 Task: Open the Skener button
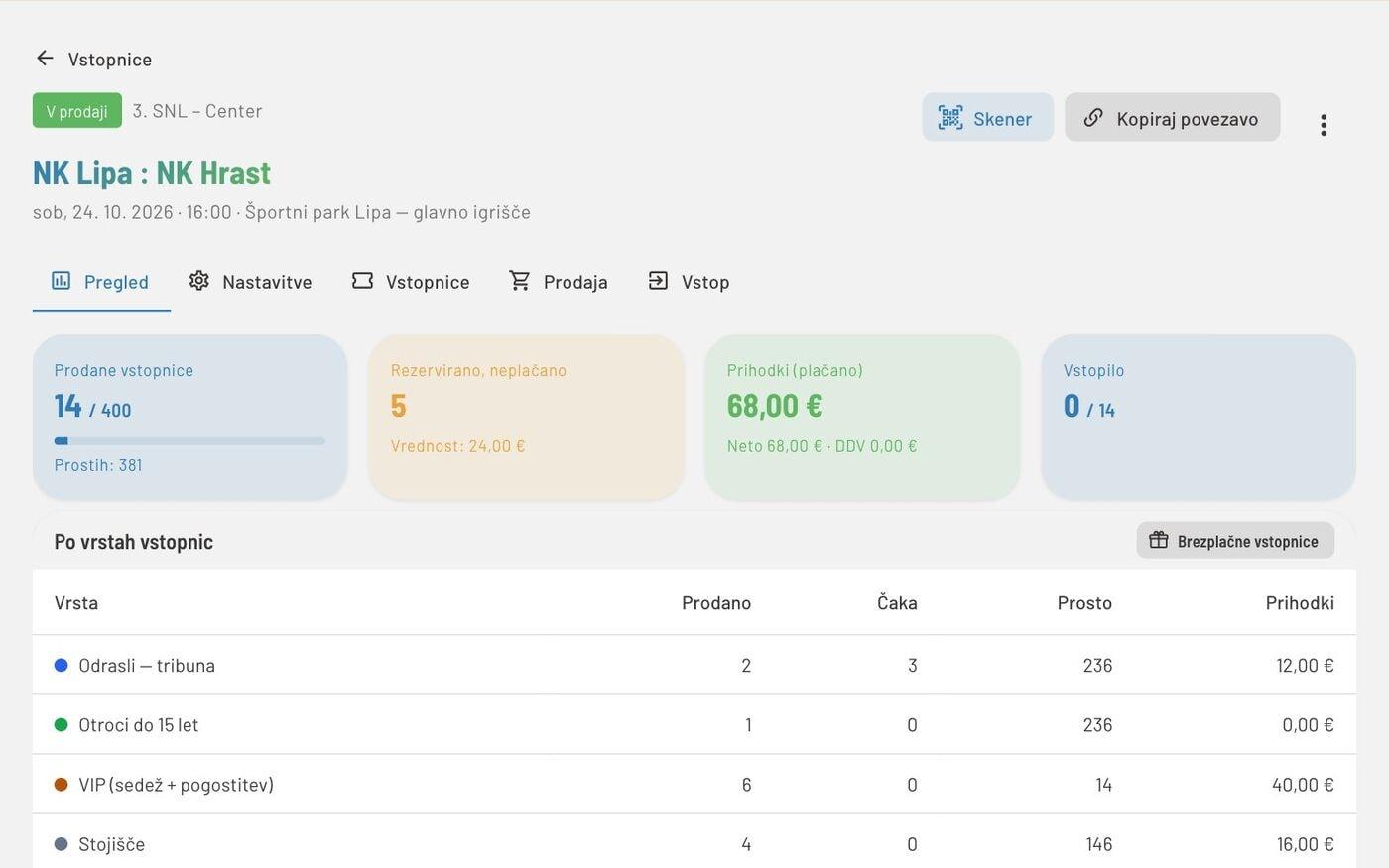tap(987, 117)
